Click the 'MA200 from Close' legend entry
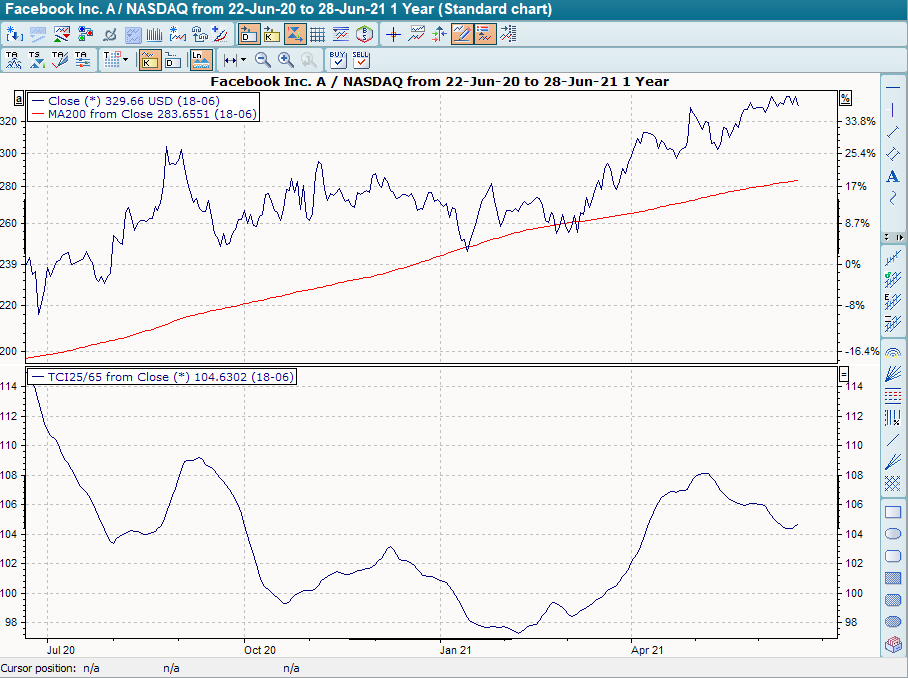This screenshot has height=678, width=908. pos(151,114)
